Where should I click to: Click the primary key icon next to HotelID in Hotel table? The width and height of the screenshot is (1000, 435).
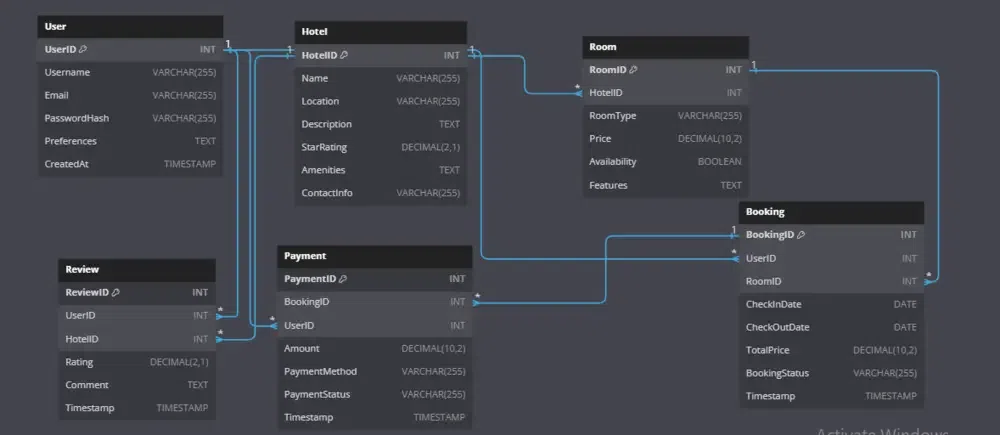pos(344,55)
